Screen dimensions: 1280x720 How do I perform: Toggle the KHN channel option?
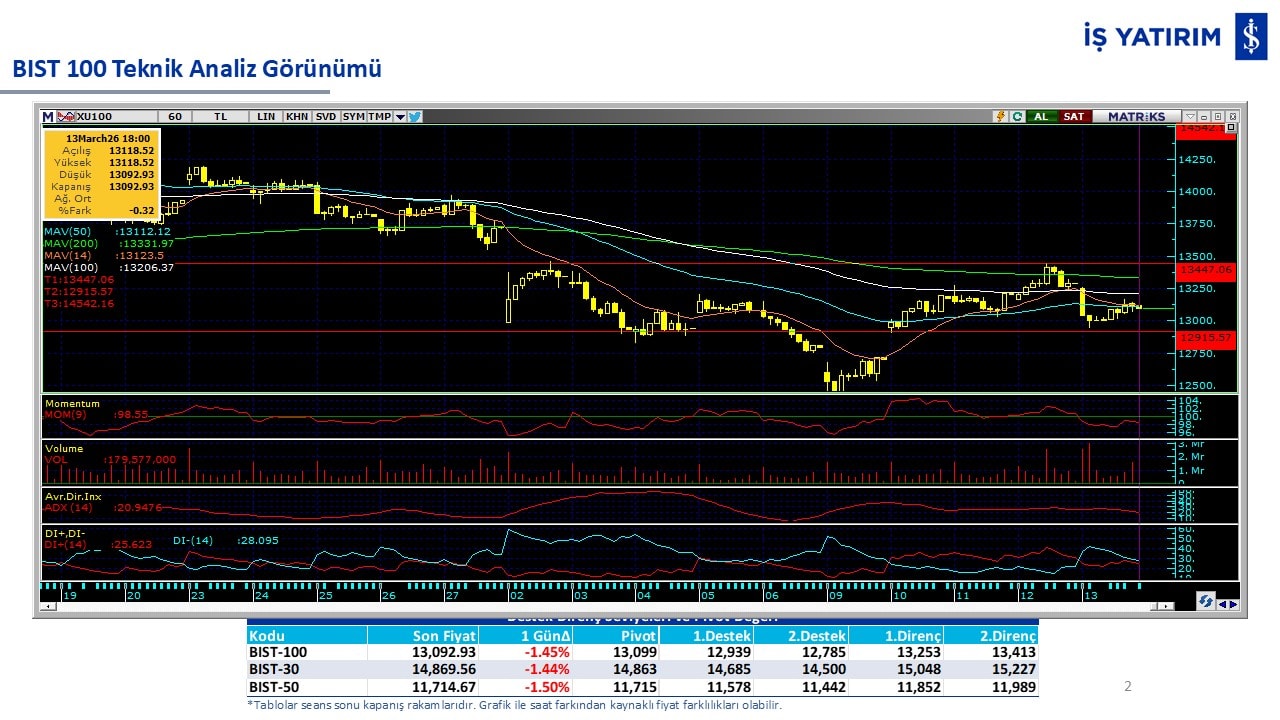point(297,116)
